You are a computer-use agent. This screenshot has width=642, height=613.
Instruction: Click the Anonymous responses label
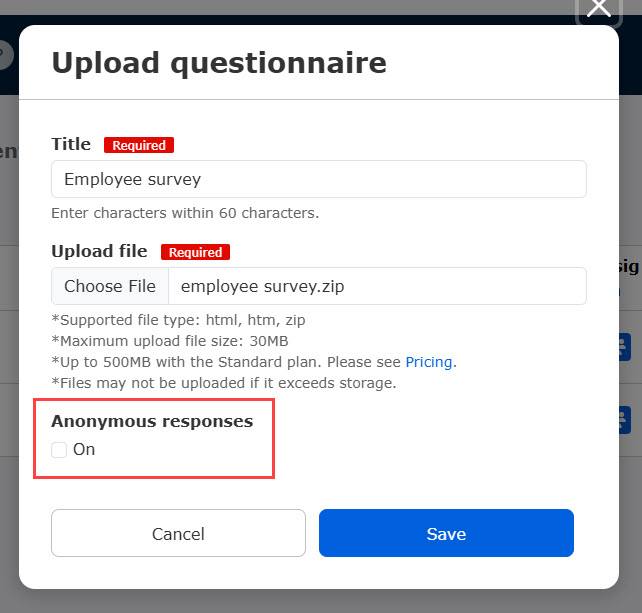pos(152,421)
